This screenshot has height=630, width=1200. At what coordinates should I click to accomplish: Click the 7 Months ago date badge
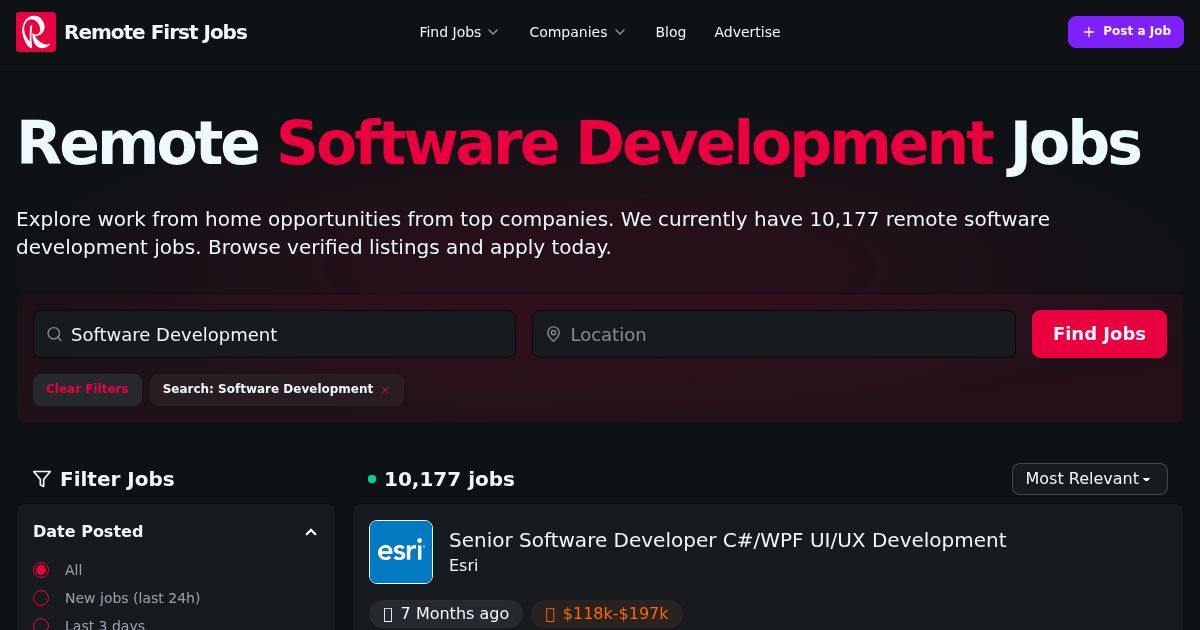pos(446,614)
